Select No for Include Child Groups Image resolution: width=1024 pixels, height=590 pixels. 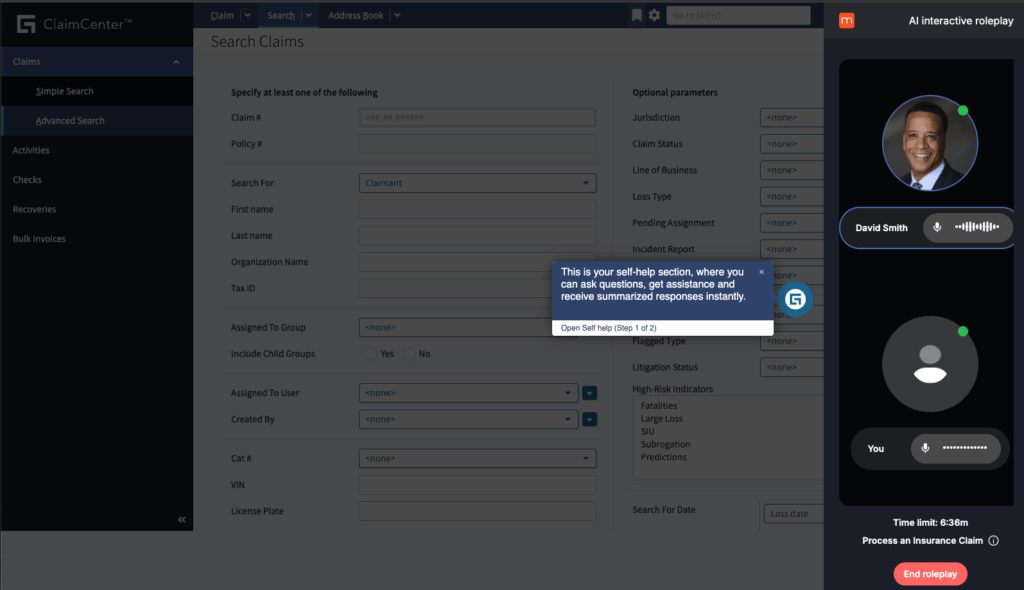click(x=408, y=354)
